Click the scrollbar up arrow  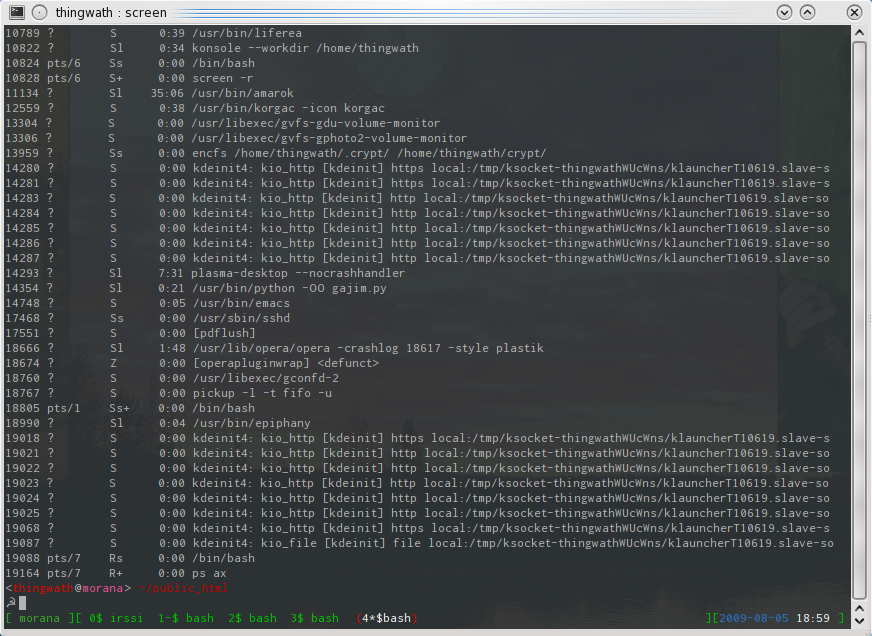pos(859,33)
